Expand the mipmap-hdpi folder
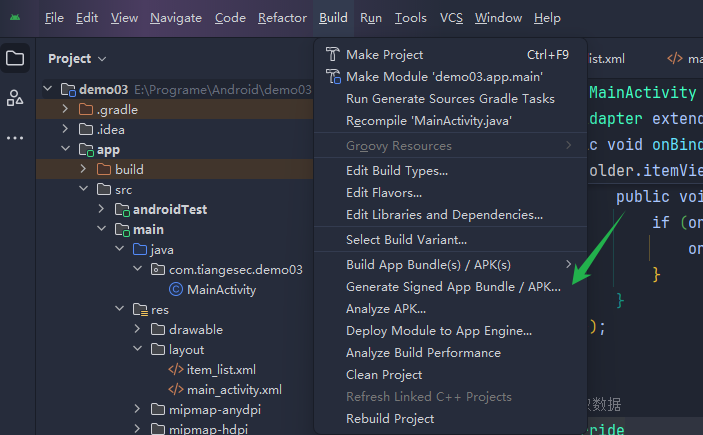This screenshot has width=703, height=435. tap(137, 429)
